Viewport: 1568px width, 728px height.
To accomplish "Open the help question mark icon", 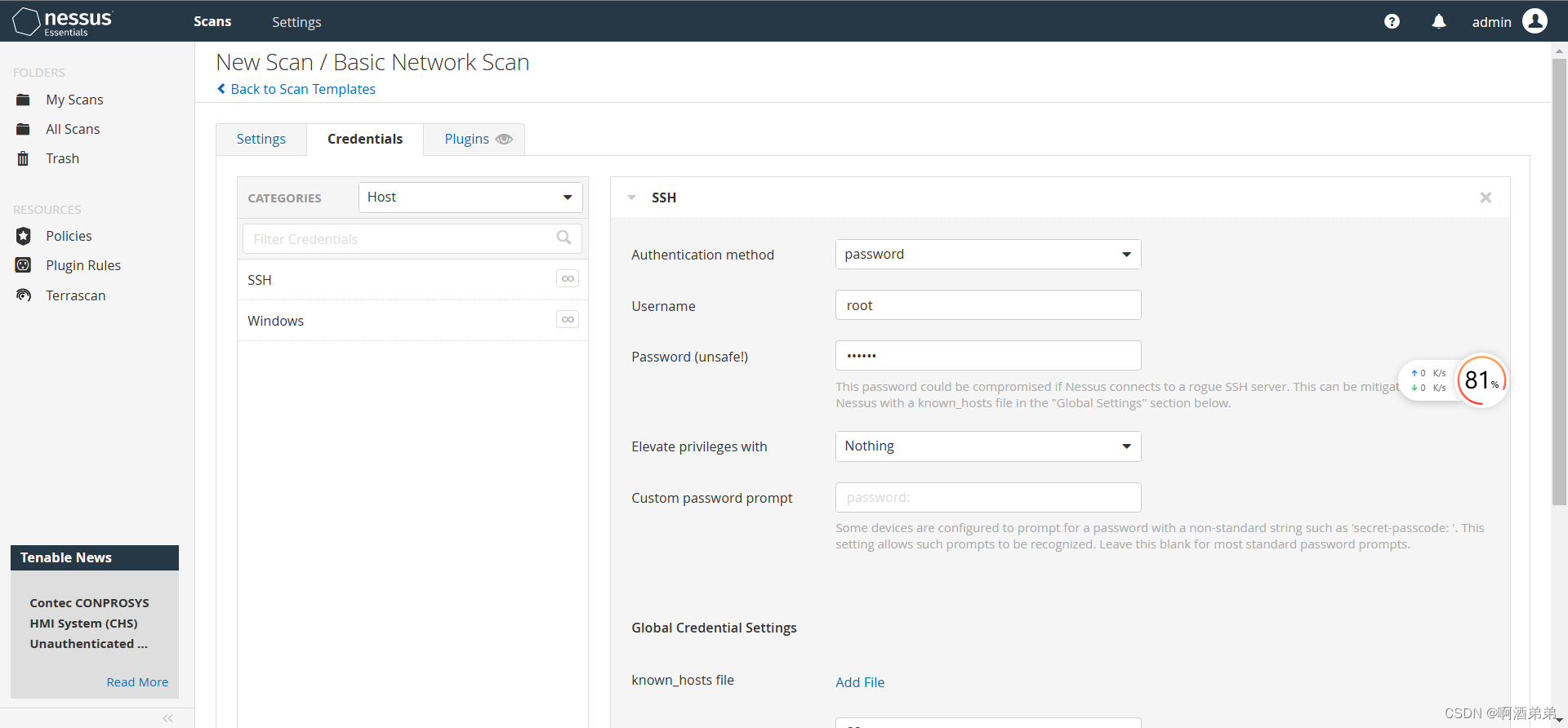I will click(x=1392, y=22).
